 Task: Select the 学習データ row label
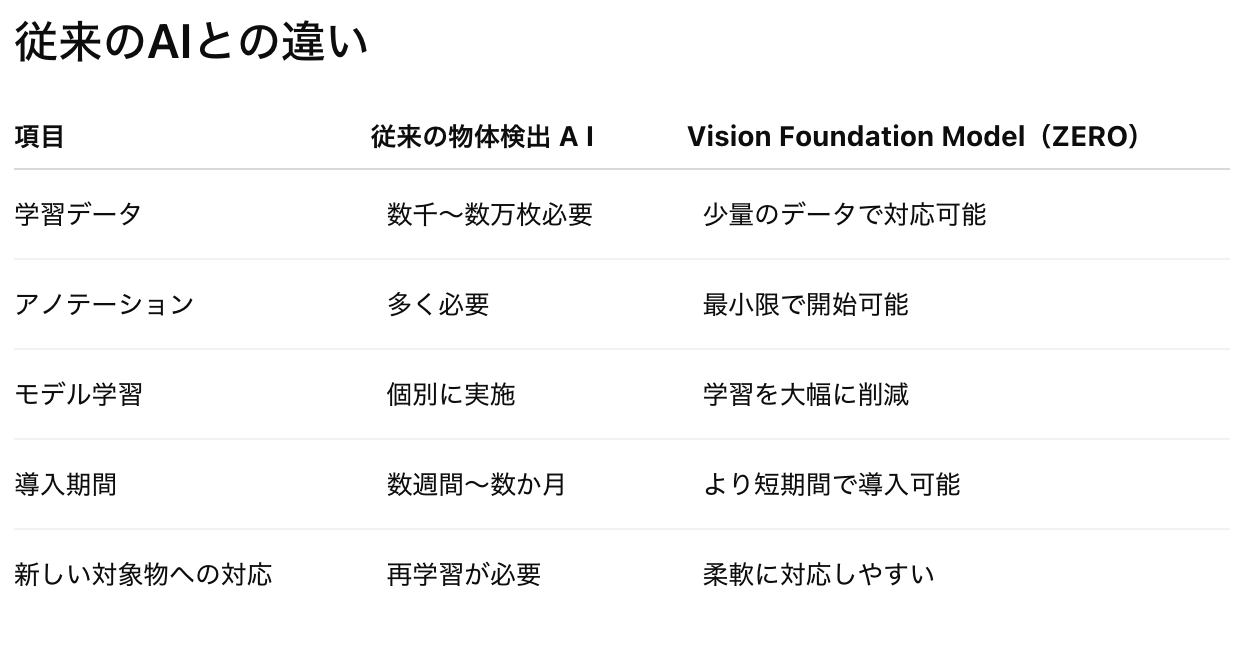click(x=78, y=214)
